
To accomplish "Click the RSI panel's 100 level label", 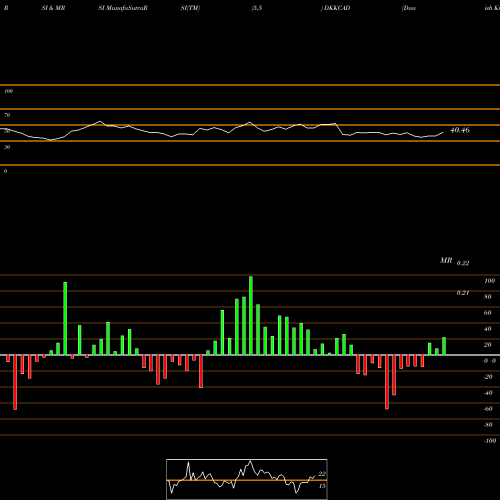I will click(8, 91).
